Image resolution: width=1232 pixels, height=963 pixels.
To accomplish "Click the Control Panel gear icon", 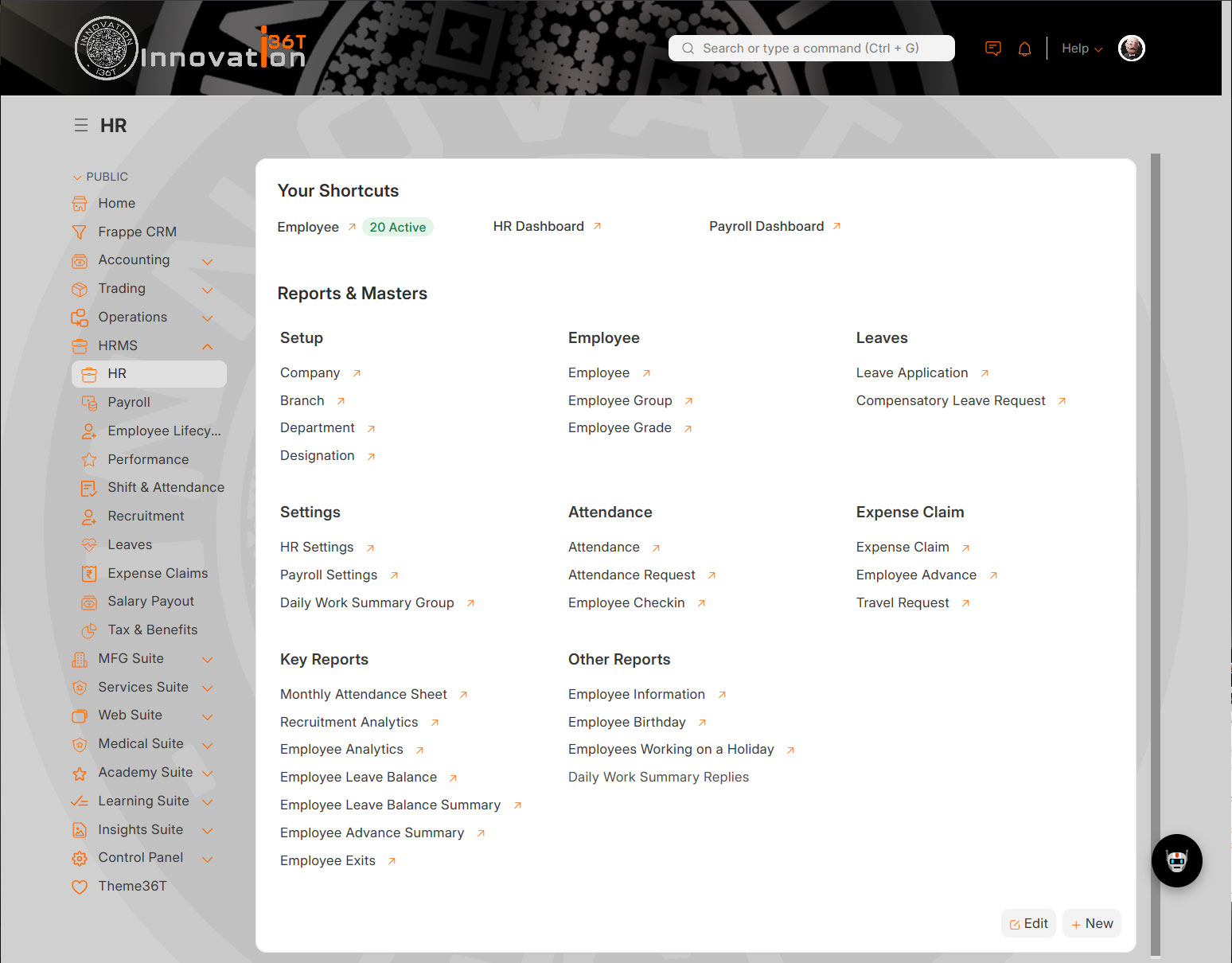I will [x=80, y=858].
